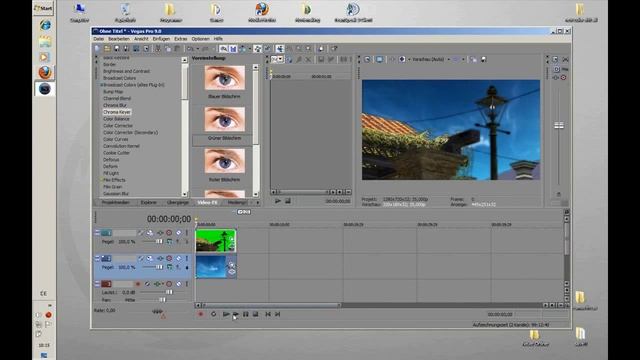Jump to the end of the project
Viewport: 640px width, 360px height.
coord(278,314)
